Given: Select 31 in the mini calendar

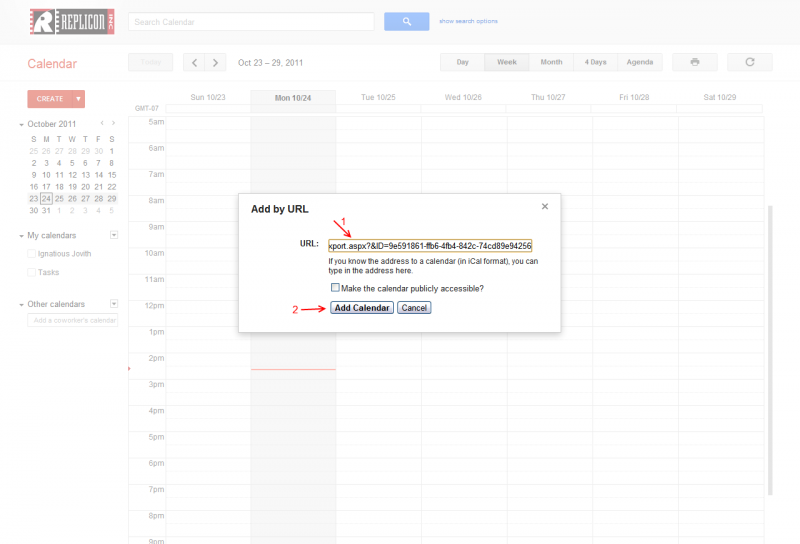Looking at the screenshot, I should 46,210.
